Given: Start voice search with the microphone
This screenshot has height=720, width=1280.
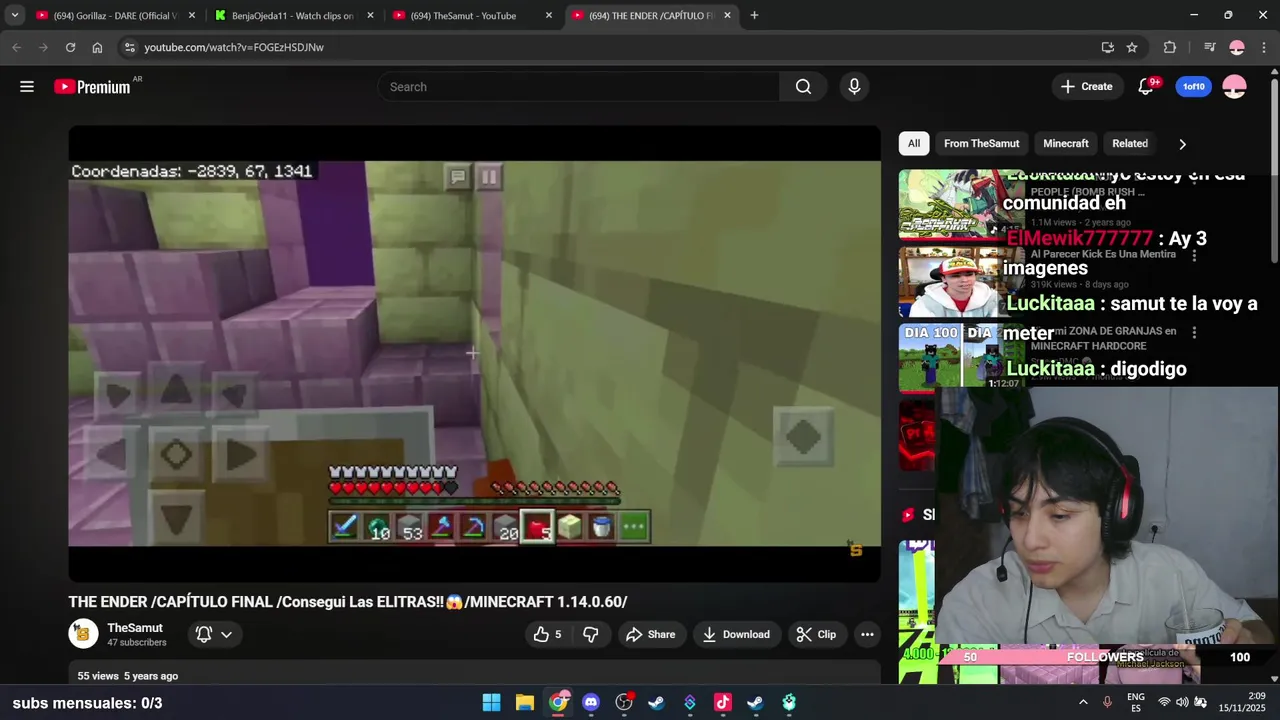Looking at the screenshot, I should pyautogui.click(x=854, y=87).
